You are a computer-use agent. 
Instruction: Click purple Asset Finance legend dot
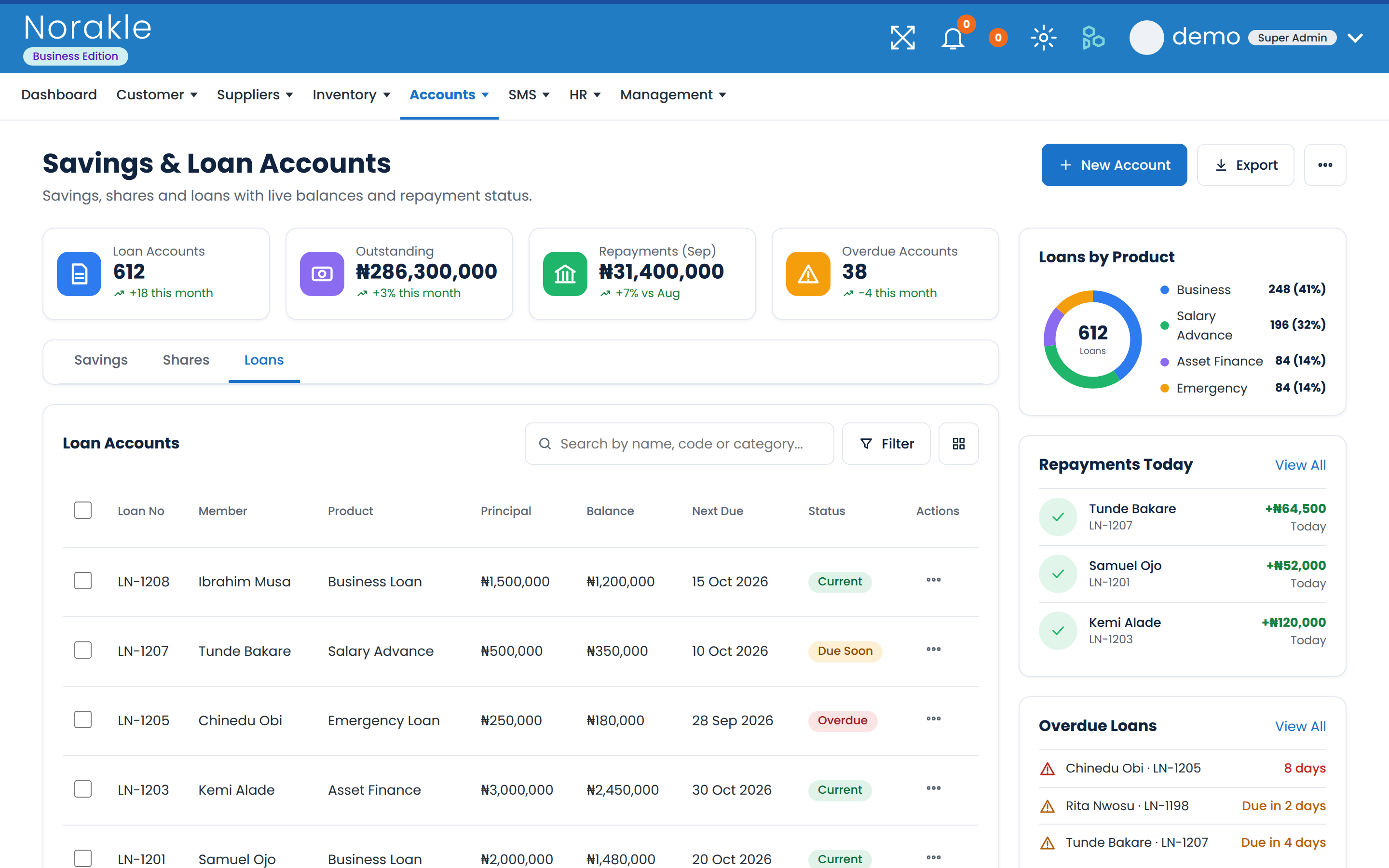[1164, 362]
